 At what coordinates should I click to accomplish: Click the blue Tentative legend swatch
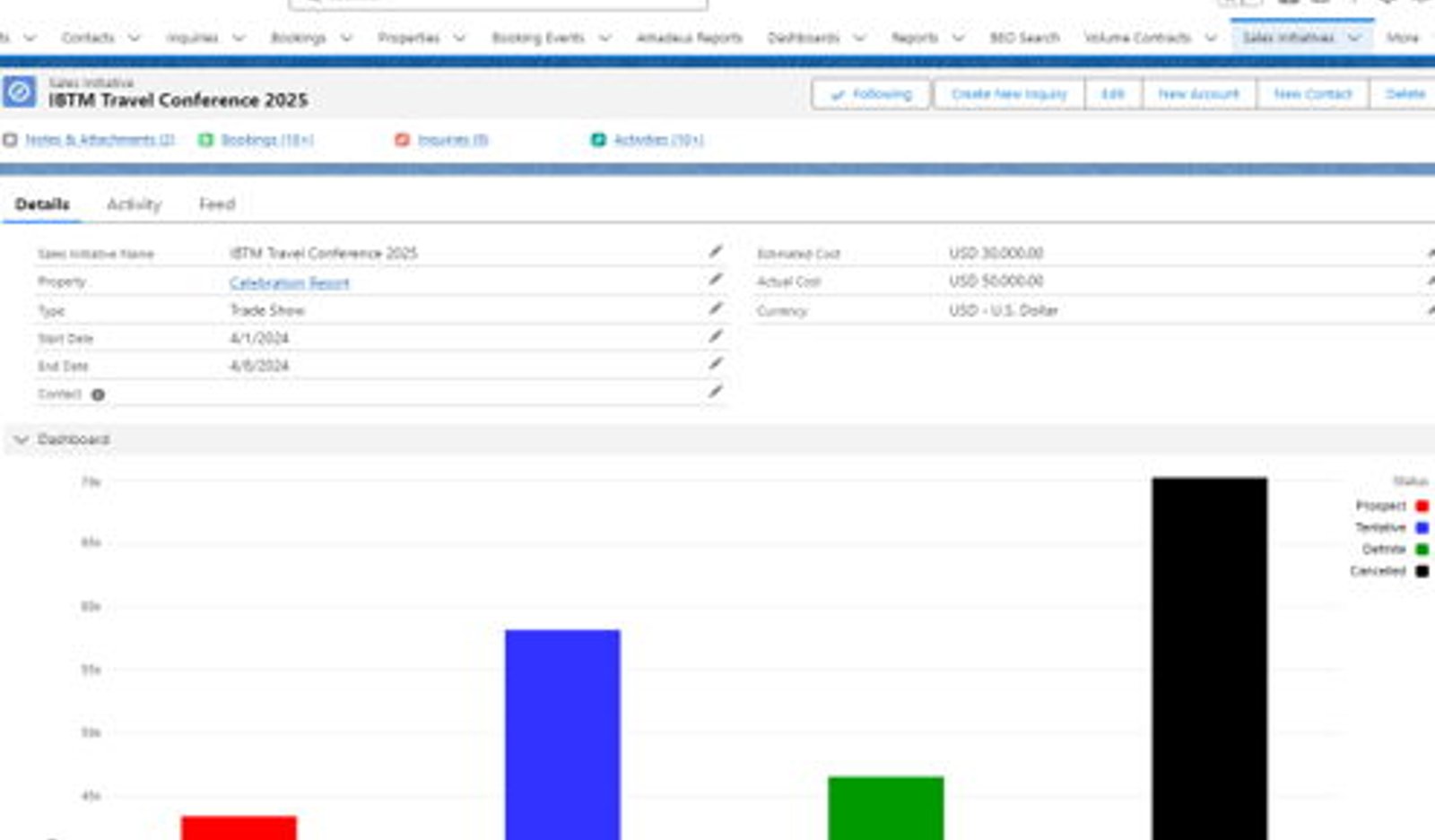1422,528
